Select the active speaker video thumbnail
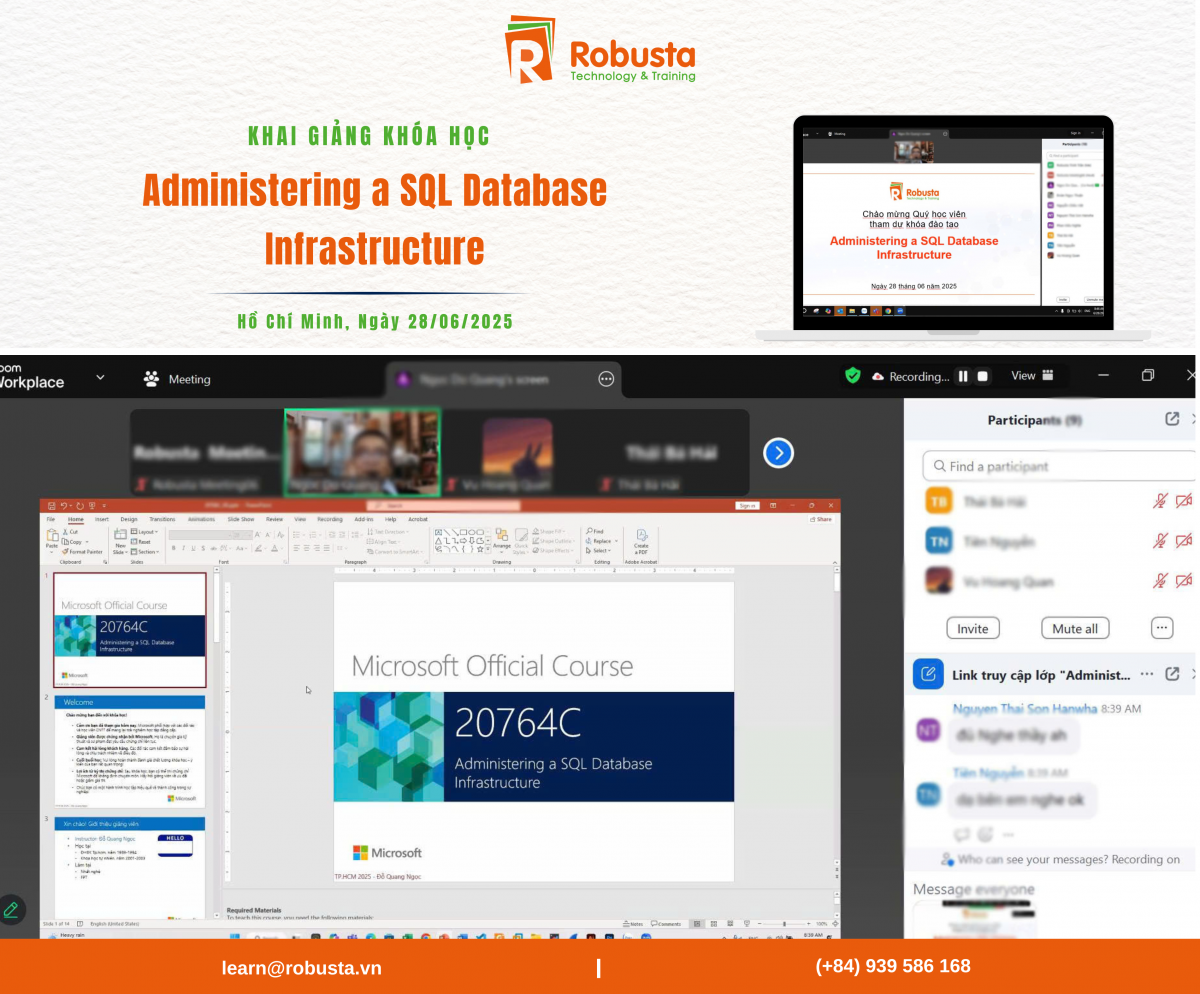The width and height of the screenshot is (1200, 994). pyautogui.click(x=362, y=452)
